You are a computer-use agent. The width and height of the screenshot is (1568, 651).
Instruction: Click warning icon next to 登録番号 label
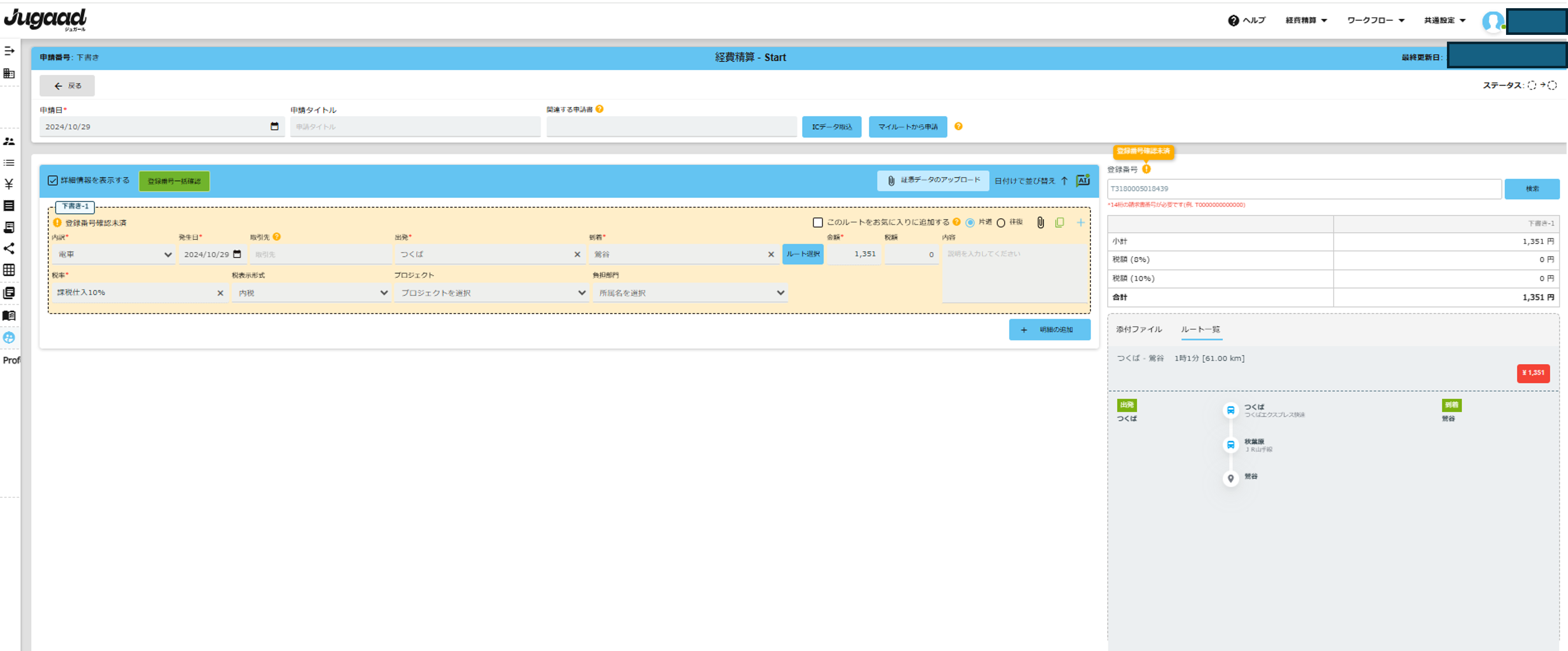coord(1146,169)
